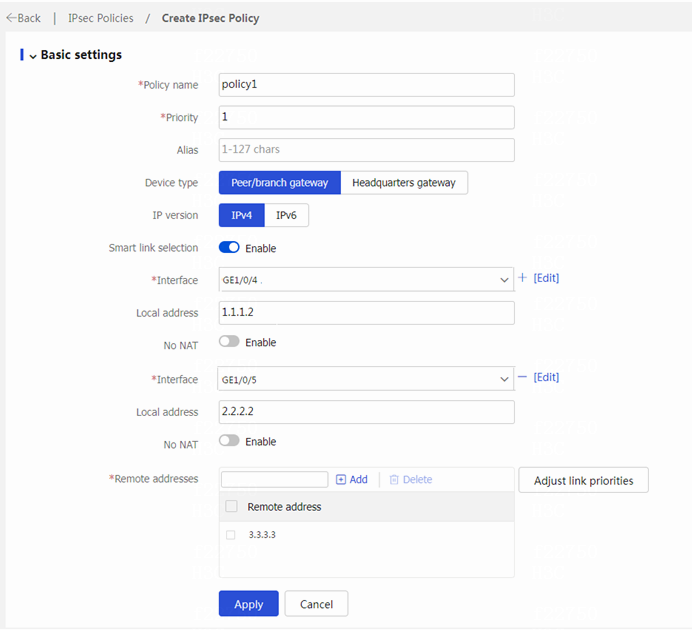Choose IPv6 as the IP version

point(286,215)
